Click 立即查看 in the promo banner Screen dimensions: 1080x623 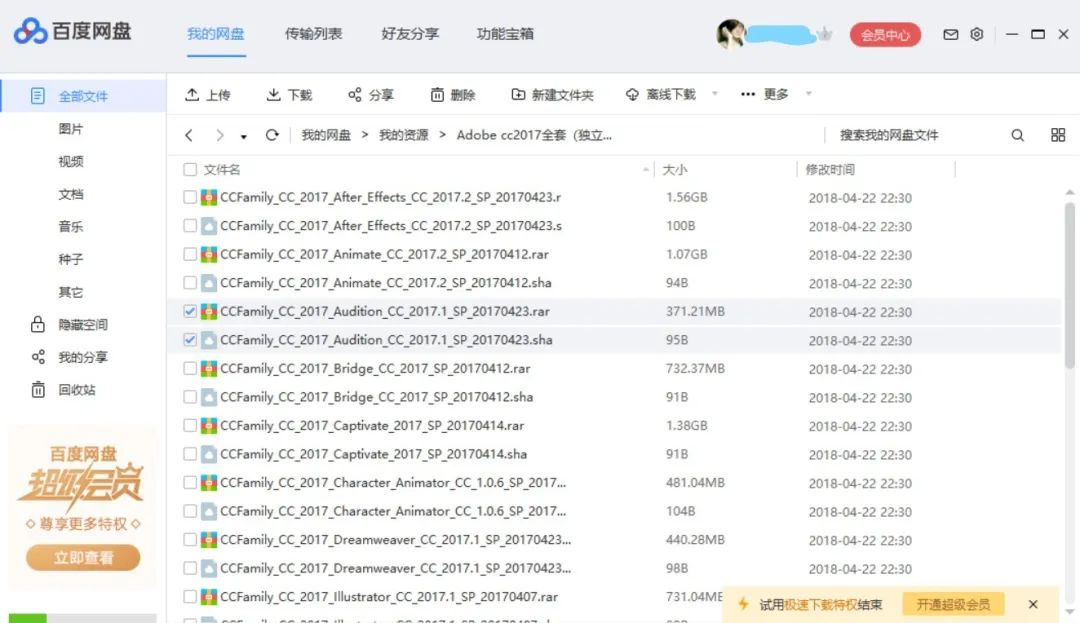tap(83, 558)
